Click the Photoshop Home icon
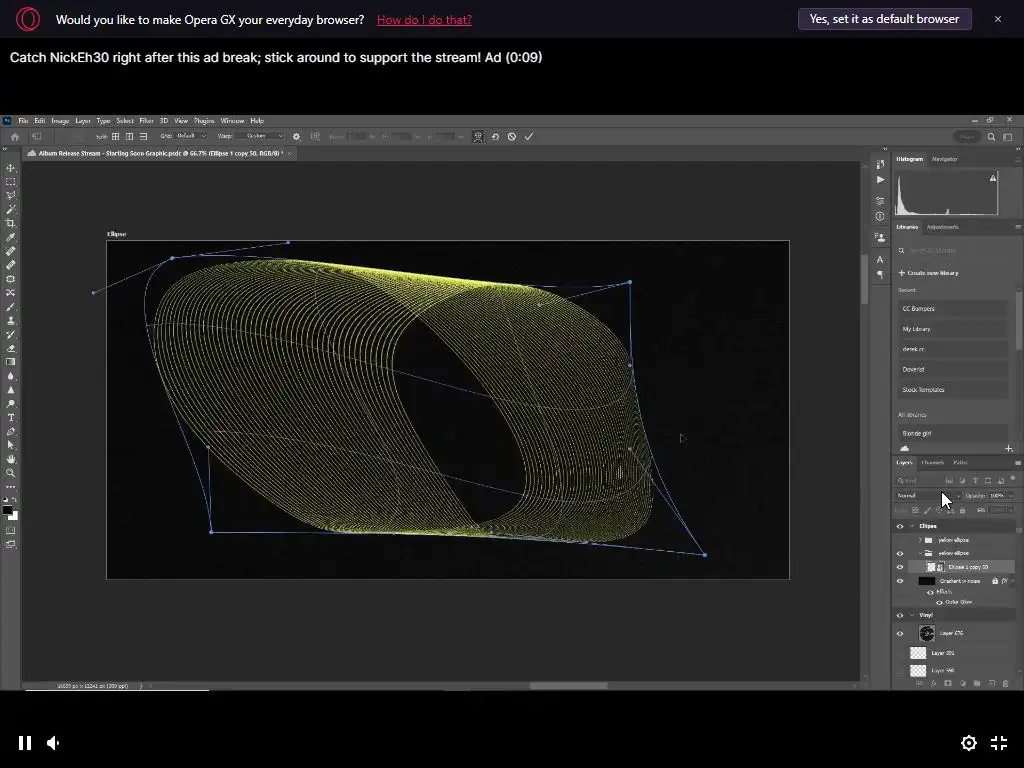Screen dimensions: 1024x768 tap(14, 136)
